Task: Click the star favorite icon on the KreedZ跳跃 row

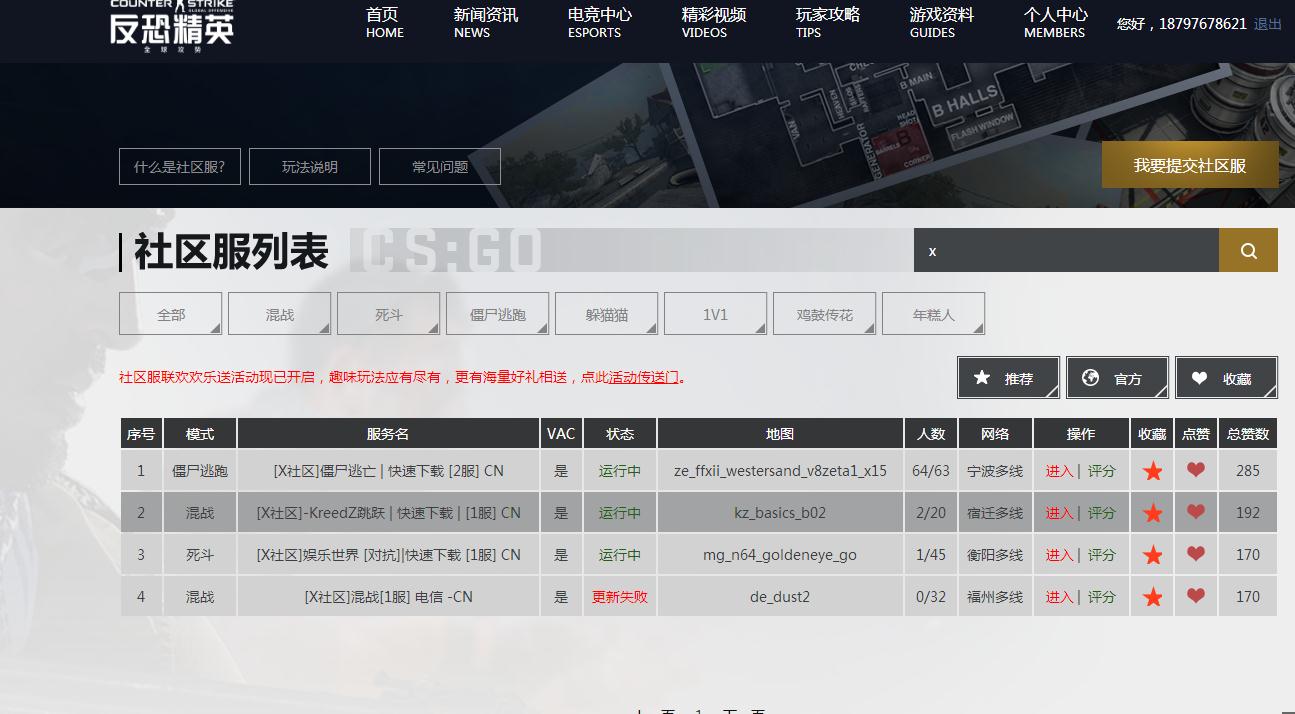Action: [x=1152, y=512]
